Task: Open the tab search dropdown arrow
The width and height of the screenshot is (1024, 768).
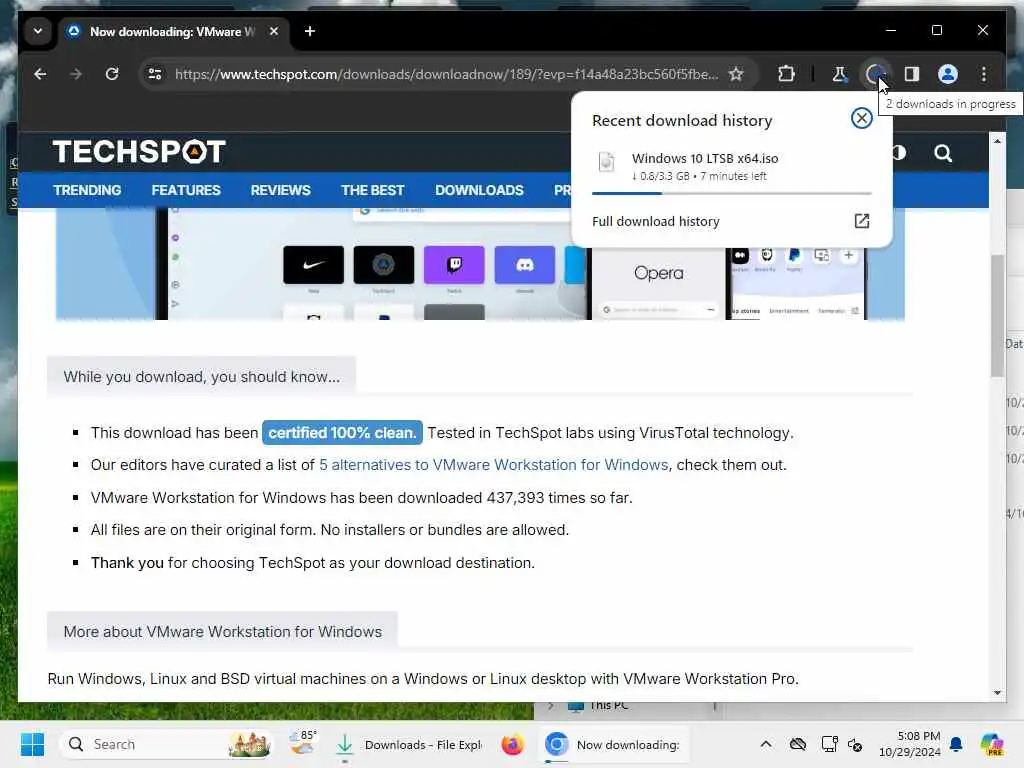Action: [x=38, y=31]
